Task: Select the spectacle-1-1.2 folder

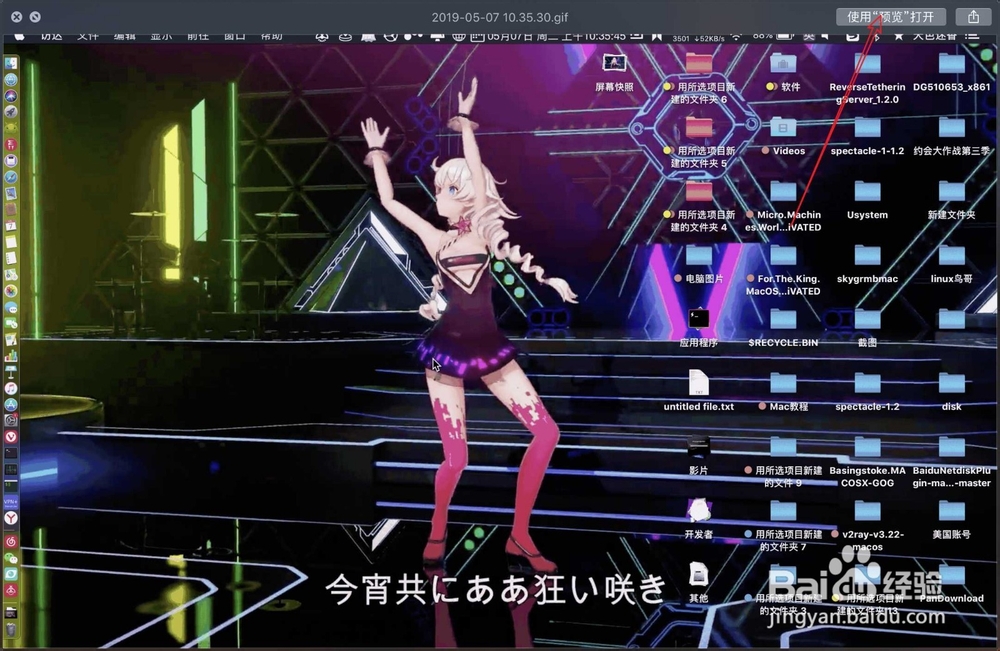Action: click(x=867, y=136)
